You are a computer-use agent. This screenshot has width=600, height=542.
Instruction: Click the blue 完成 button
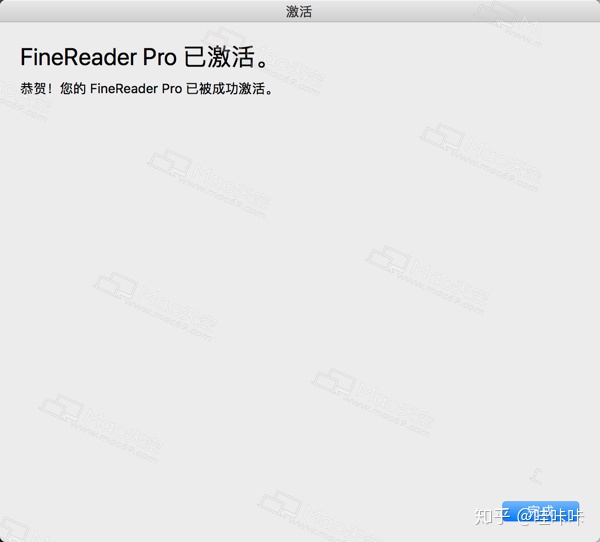540,511
